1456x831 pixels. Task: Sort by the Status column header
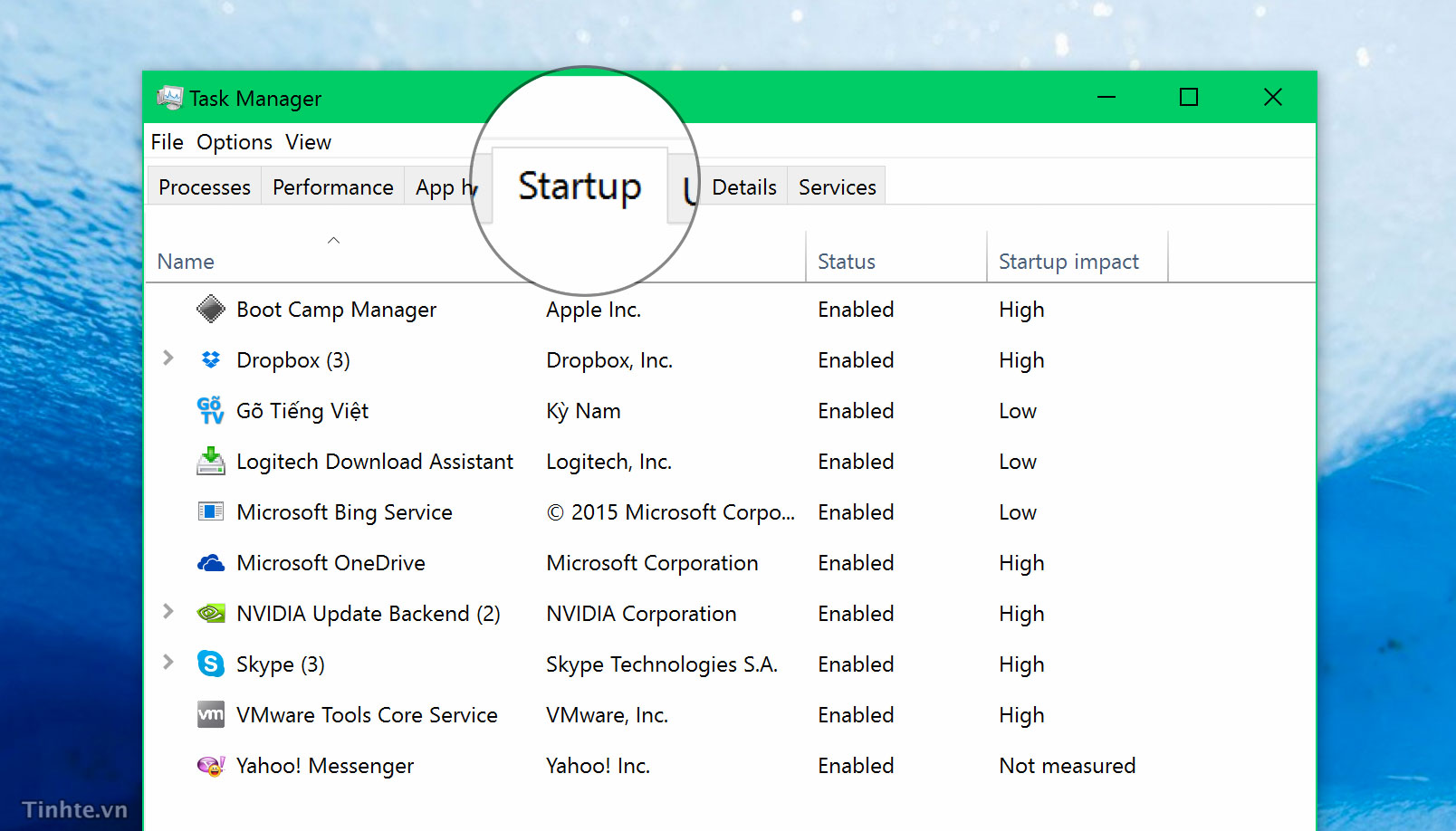[847, 262]
